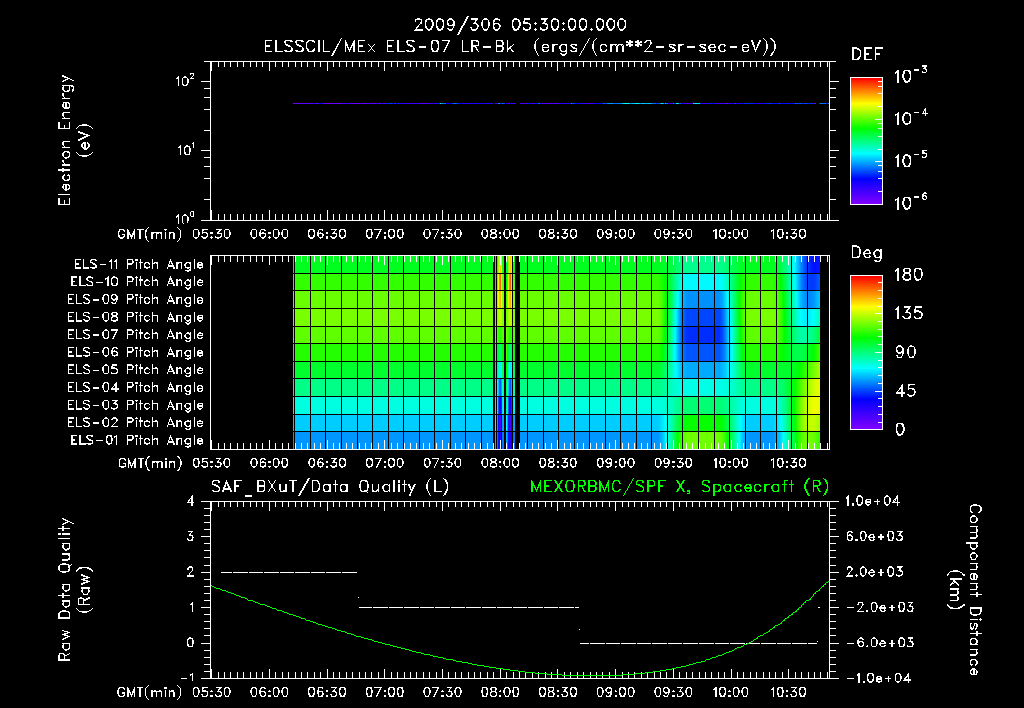1024x708 pixels.
Task: Click the 45 label on Deg scale
Action: coord(906,391)
